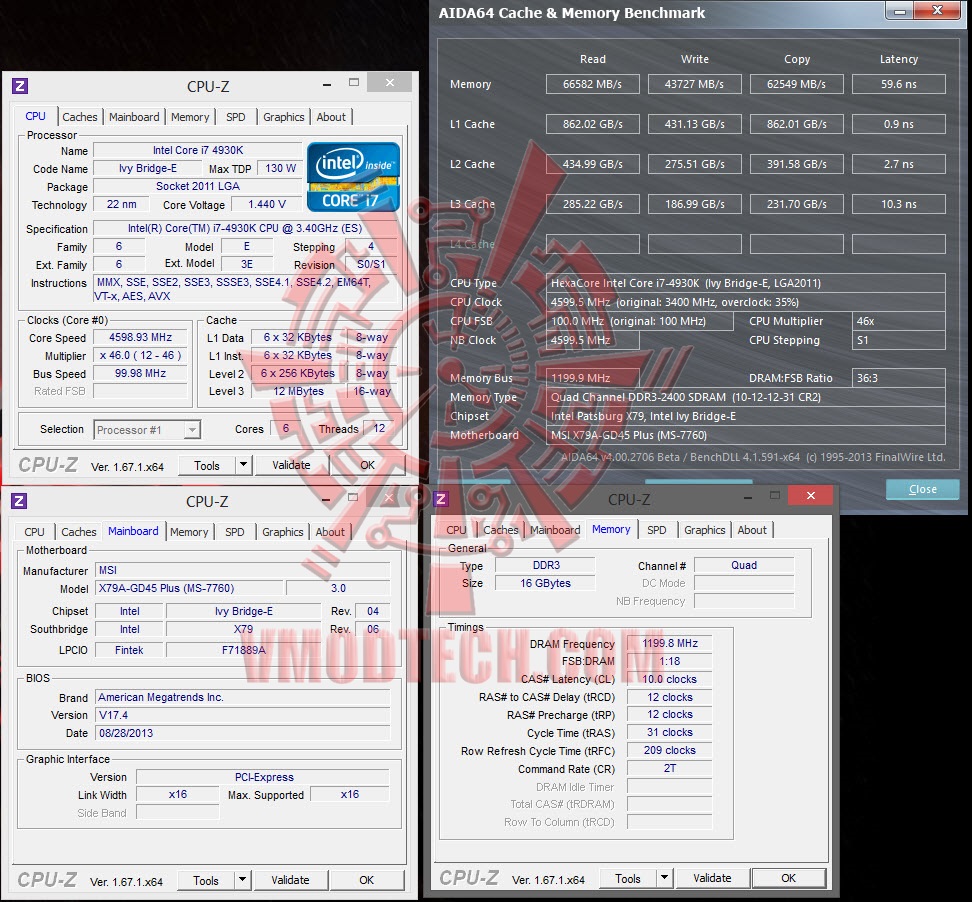Click the Channel # value Quad

tap(744, 565)
